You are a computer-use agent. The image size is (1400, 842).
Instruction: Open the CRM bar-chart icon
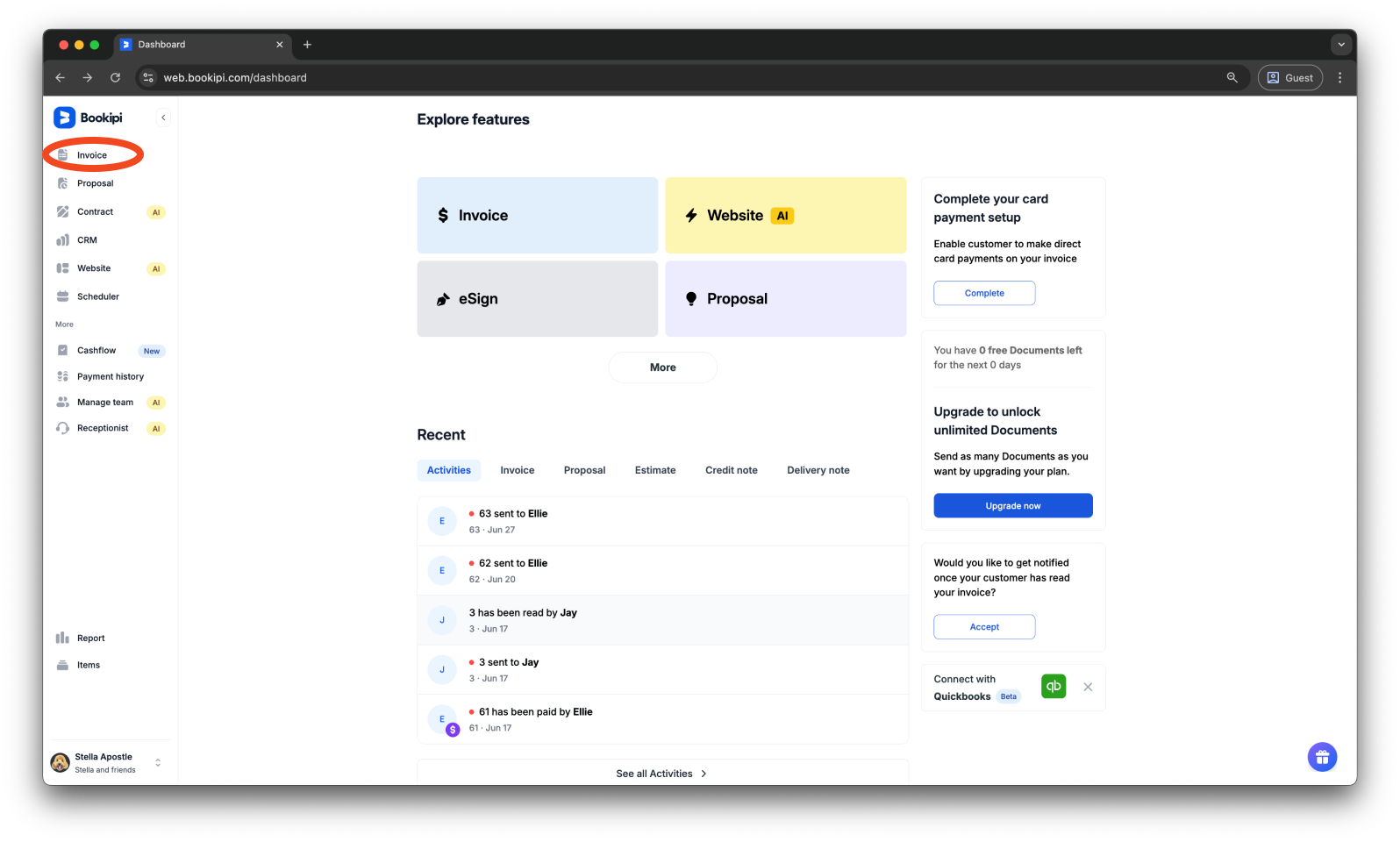[x=62, y=239]
